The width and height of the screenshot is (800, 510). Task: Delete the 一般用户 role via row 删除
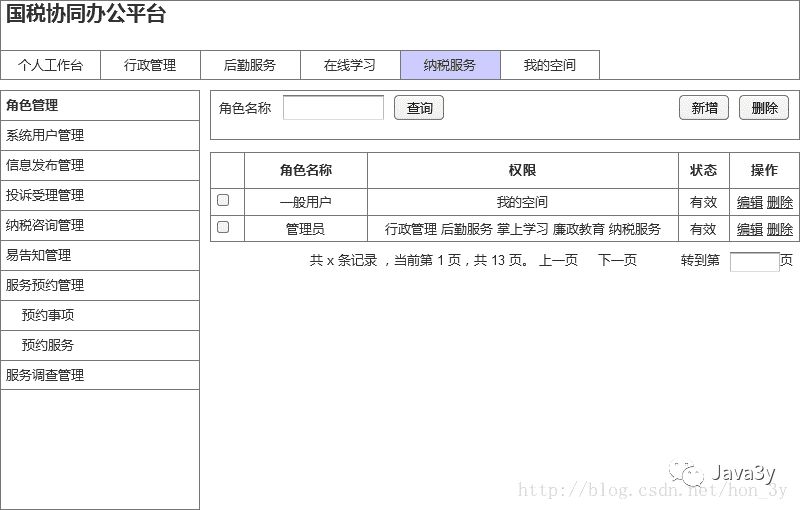pos(780,202)
